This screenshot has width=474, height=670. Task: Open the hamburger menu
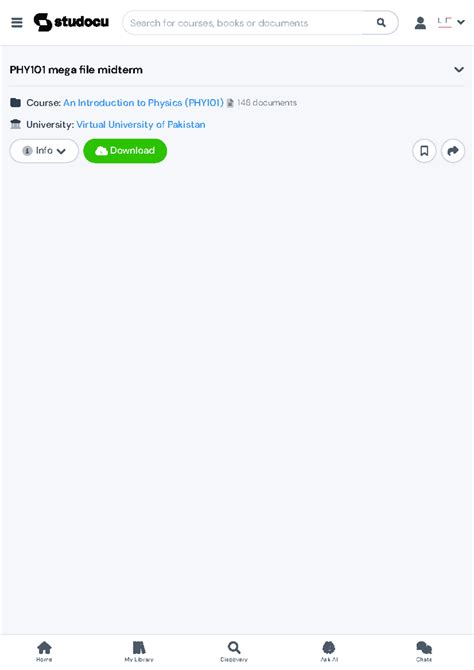coord(17,22)
